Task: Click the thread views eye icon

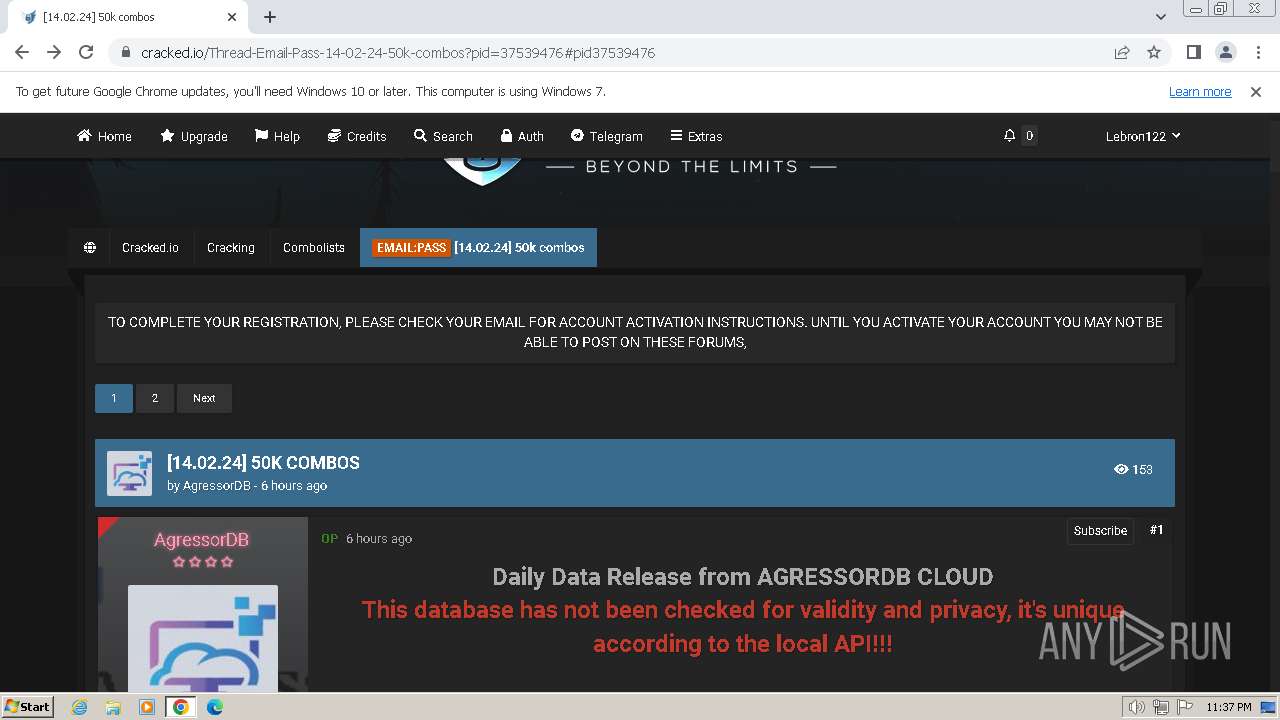Action: click(1121, 469)
